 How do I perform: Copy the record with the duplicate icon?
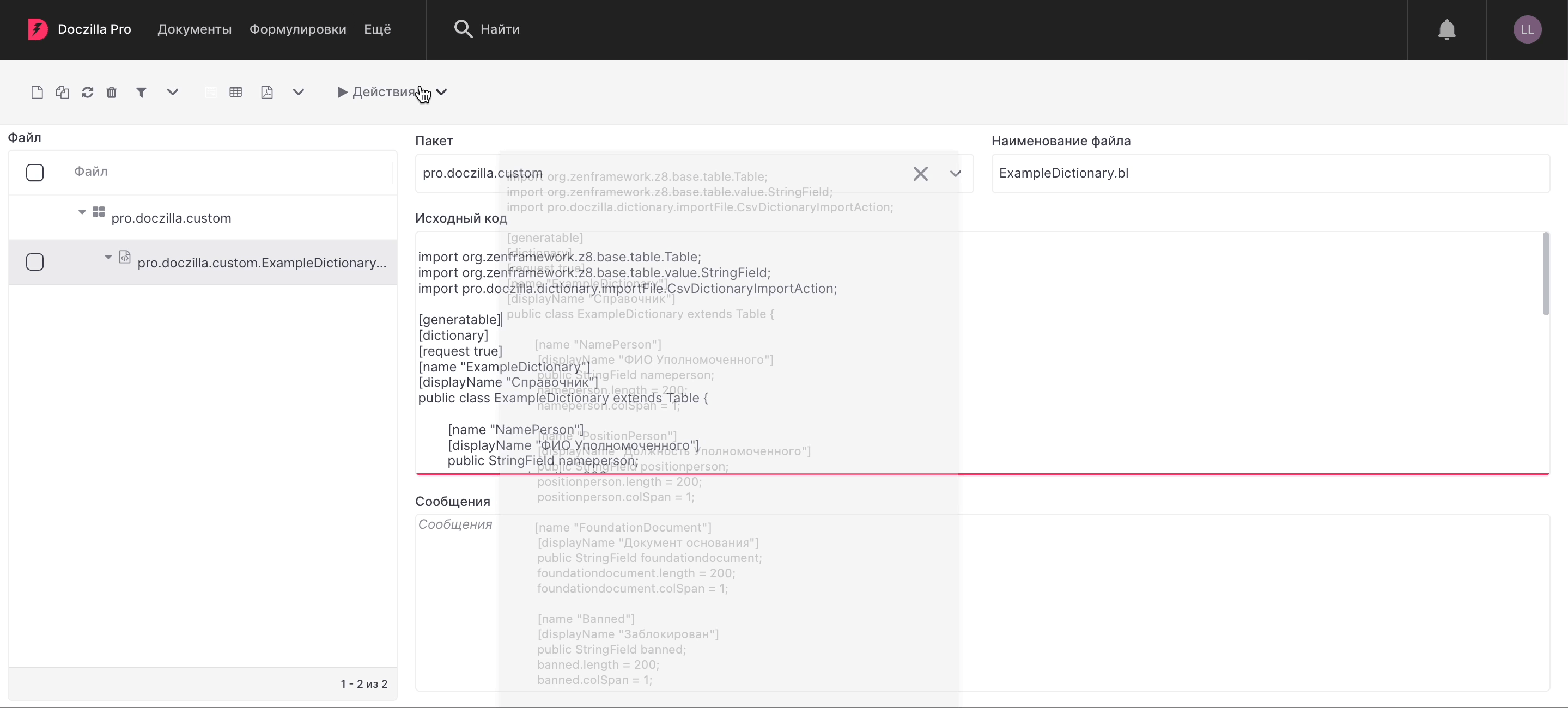[62, 92]
